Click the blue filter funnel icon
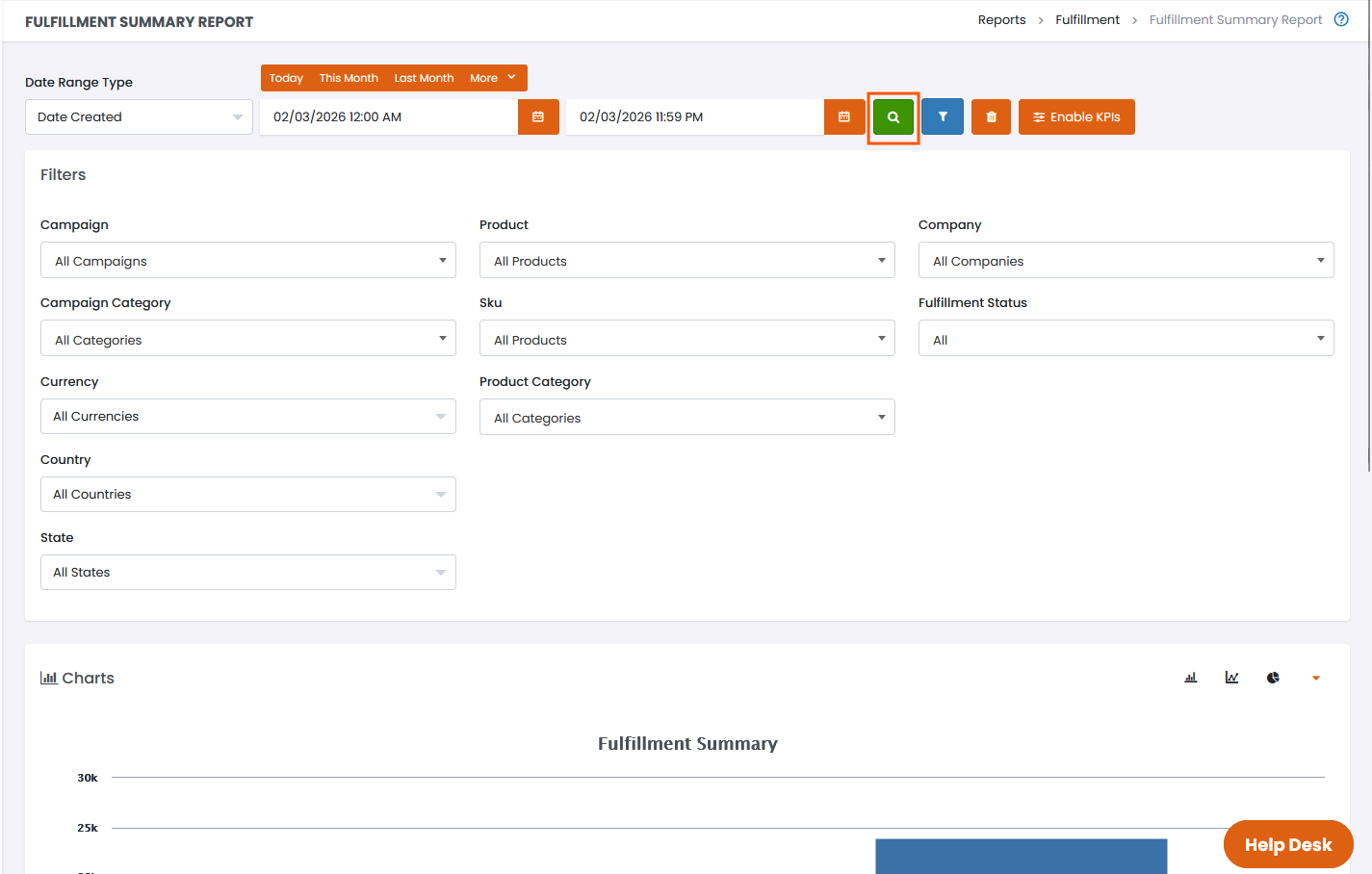The height and width of the screenshot is (874, 1372). pyautogui.click(x=942, y=117)
